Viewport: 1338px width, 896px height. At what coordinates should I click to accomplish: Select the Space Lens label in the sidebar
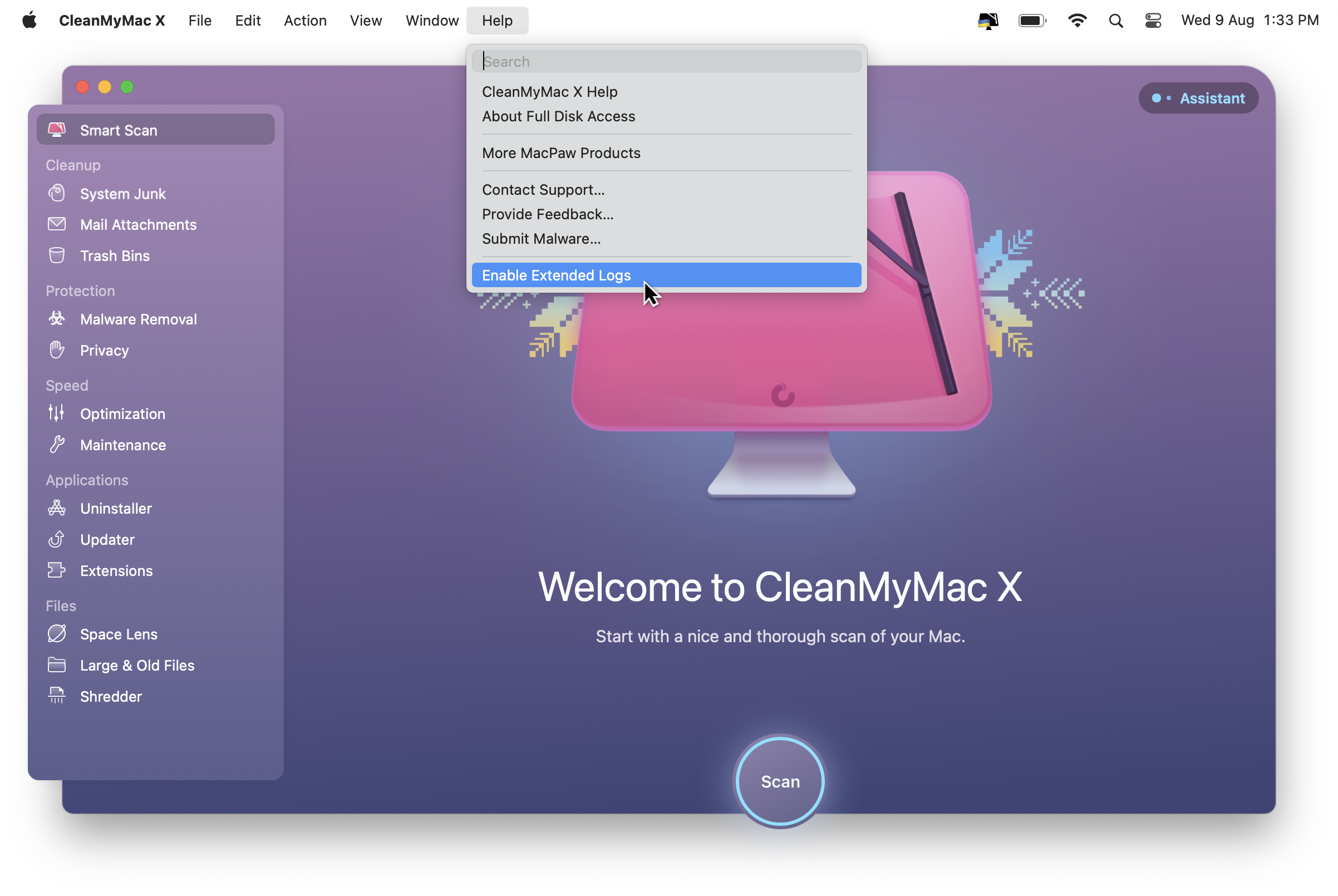point(119,634)
